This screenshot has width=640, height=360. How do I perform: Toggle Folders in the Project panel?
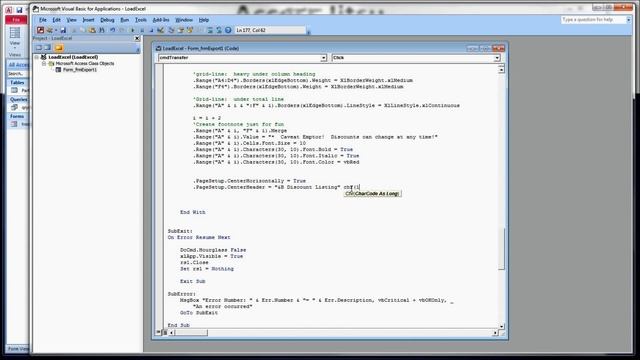pos(59,48)
